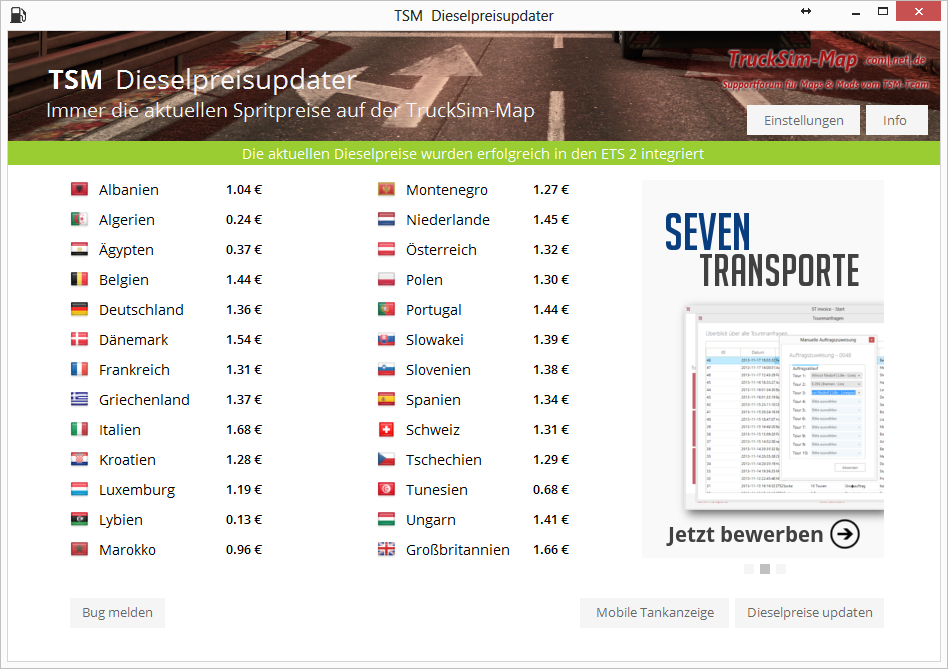This screenshot has height=669, width=948.
Task: Click the Bug melden button
Action: (x=117, y=613)
